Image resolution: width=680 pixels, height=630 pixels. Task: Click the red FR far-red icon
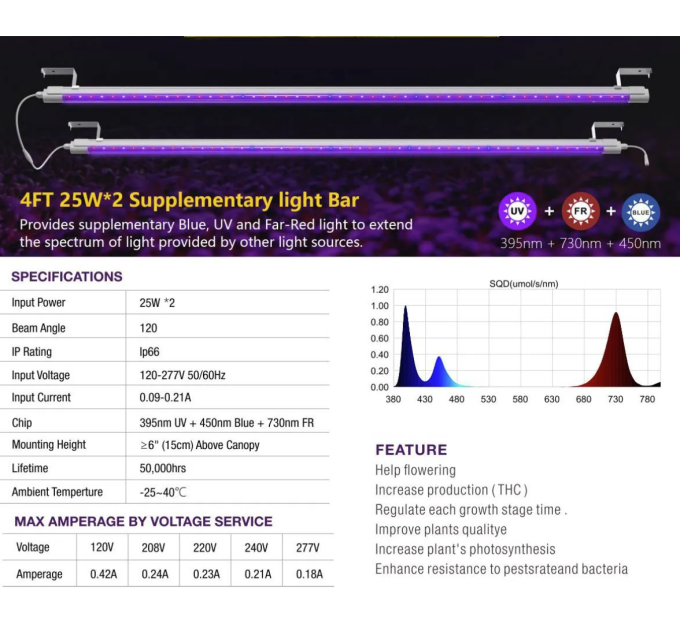579,212
